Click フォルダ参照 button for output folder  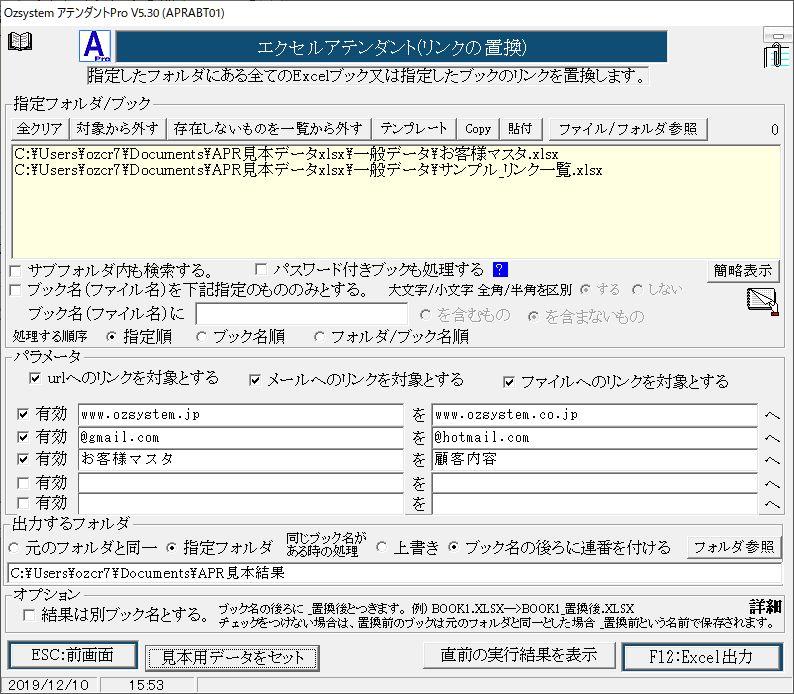click(x=734, y=547)
